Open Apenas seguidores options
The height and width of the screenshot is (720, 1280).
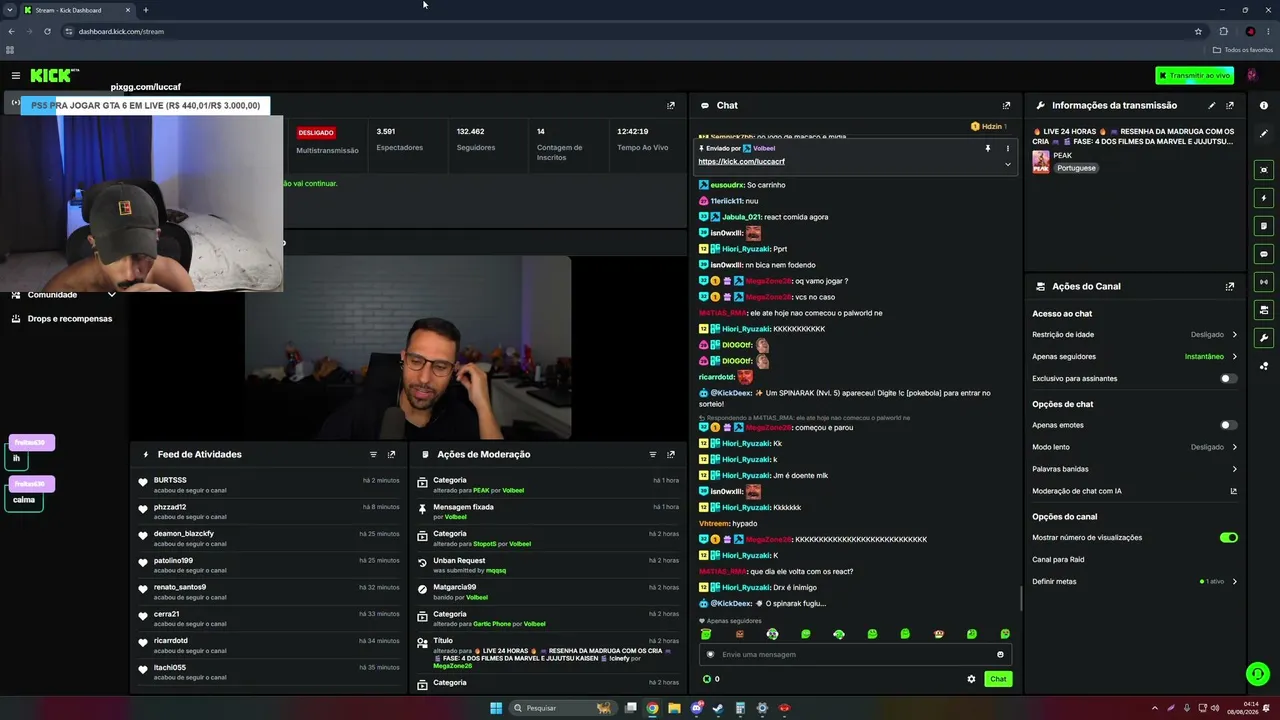tap(1135, 357)
